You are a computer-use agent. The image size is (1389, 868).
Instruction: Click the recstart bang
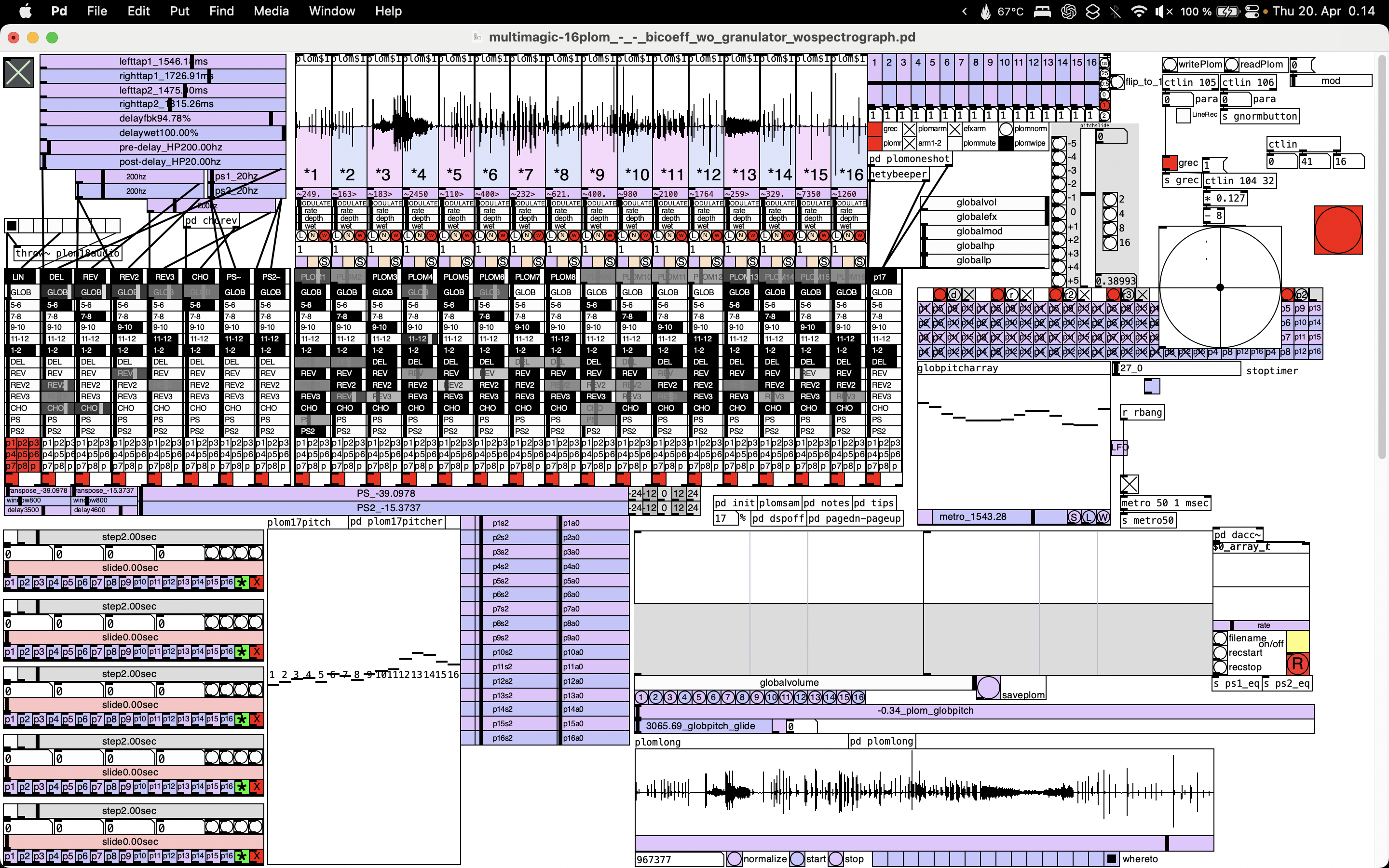[1220, 652]
